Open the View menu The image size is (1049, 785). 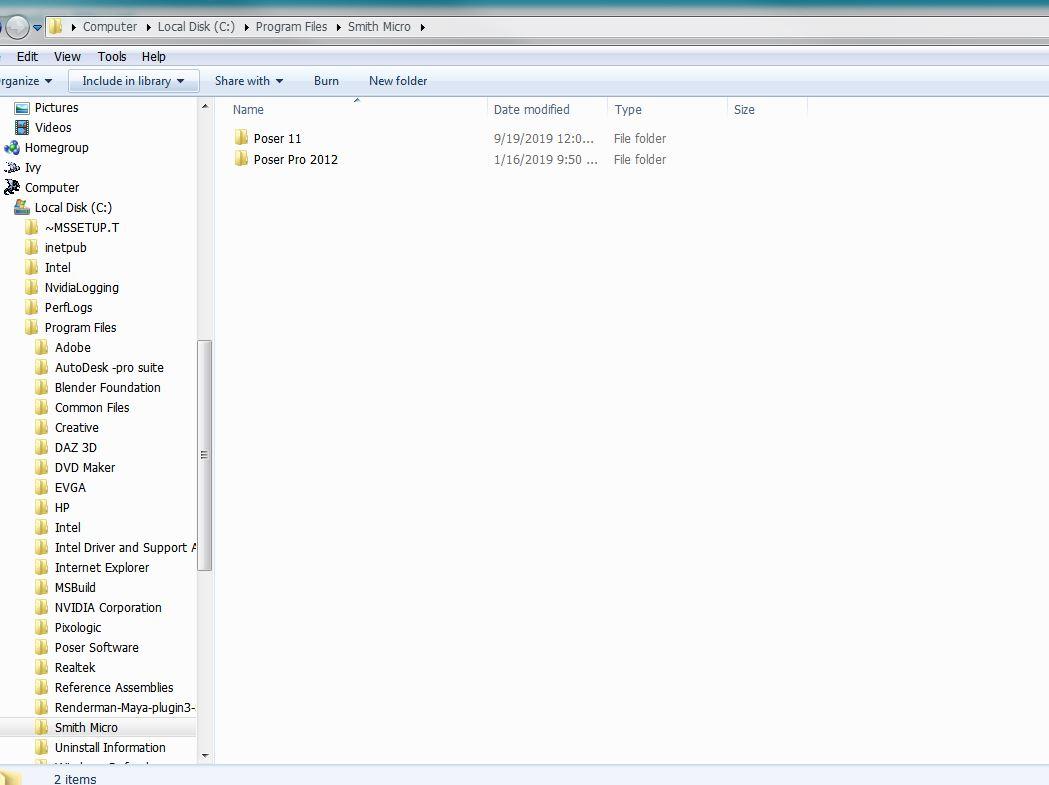point(67,56)
